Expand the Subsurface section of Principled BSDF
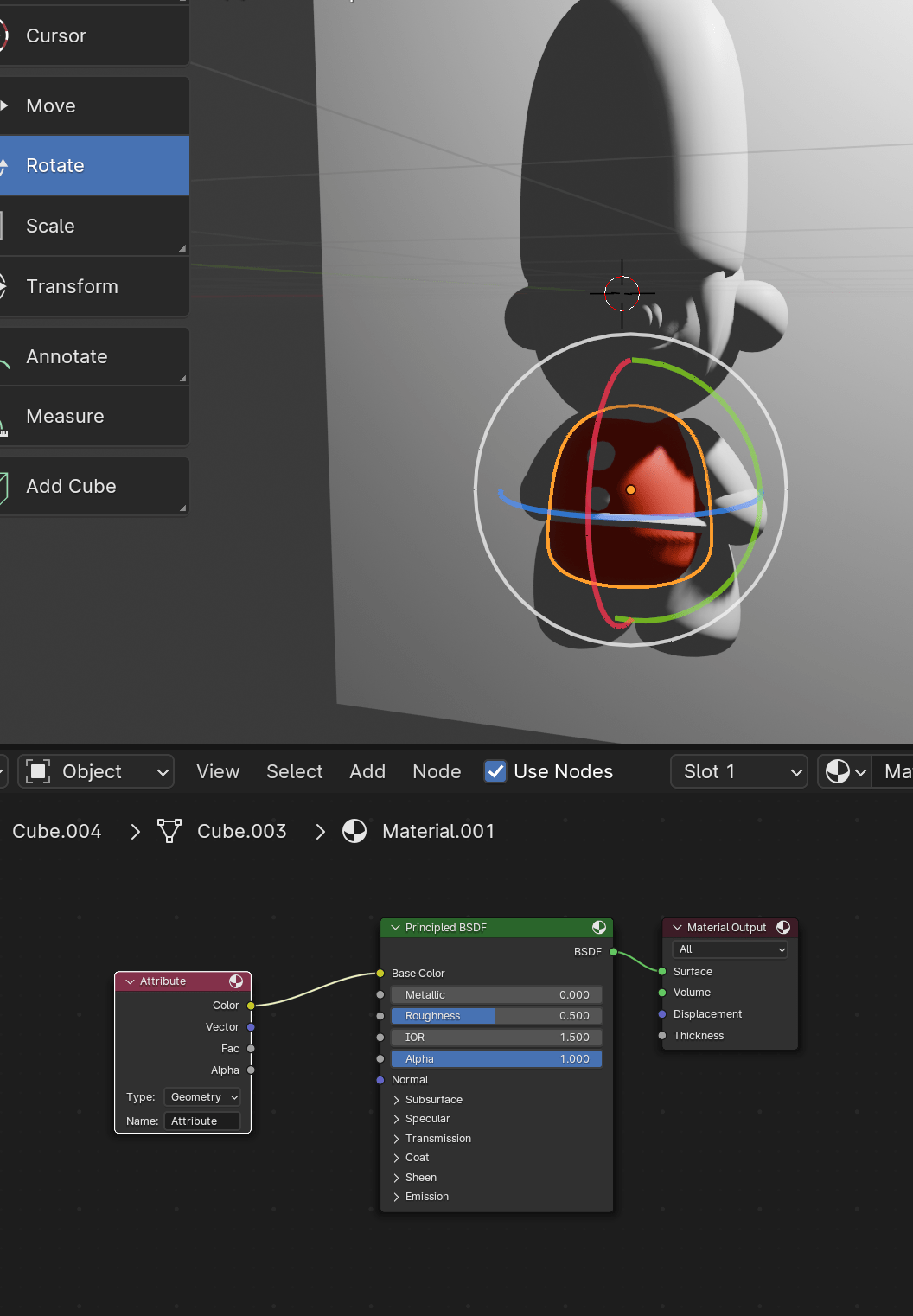The width and height of the screenshot is (913, 1316). point(433,1099)
